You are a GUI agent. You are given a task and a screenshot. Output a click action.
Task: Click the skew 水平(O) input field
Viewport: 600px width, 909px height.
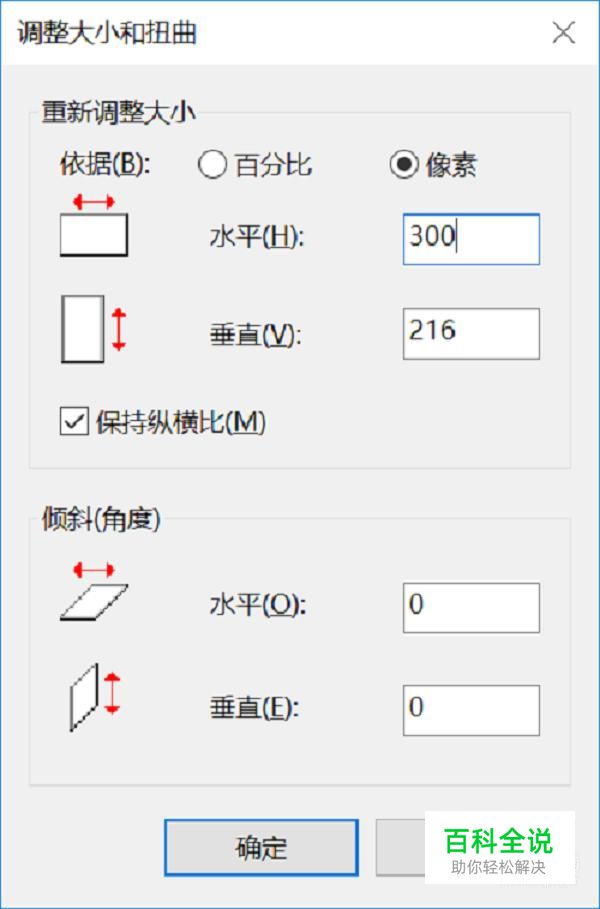[471, 608]
